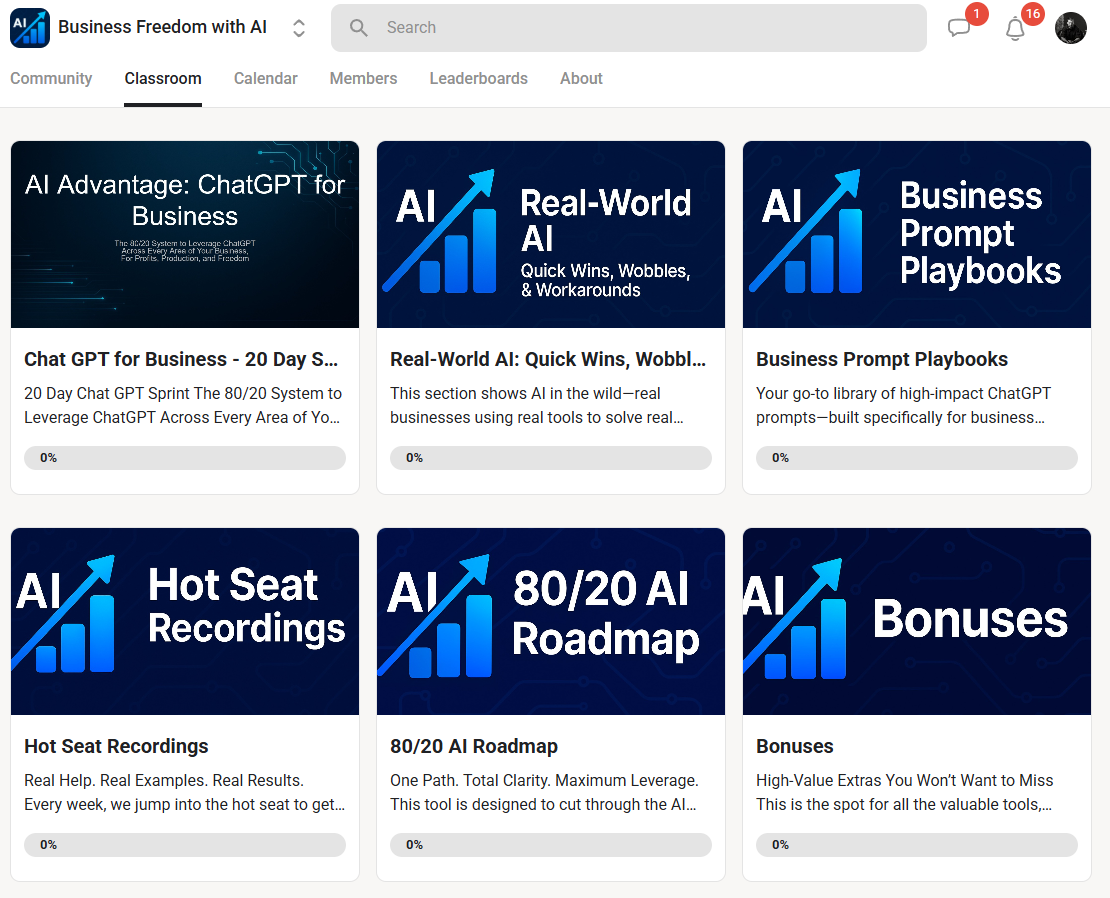Click the Business Freedom with AI logo icon
This screenshot has height=898, width=1110.
coord(30,28)
